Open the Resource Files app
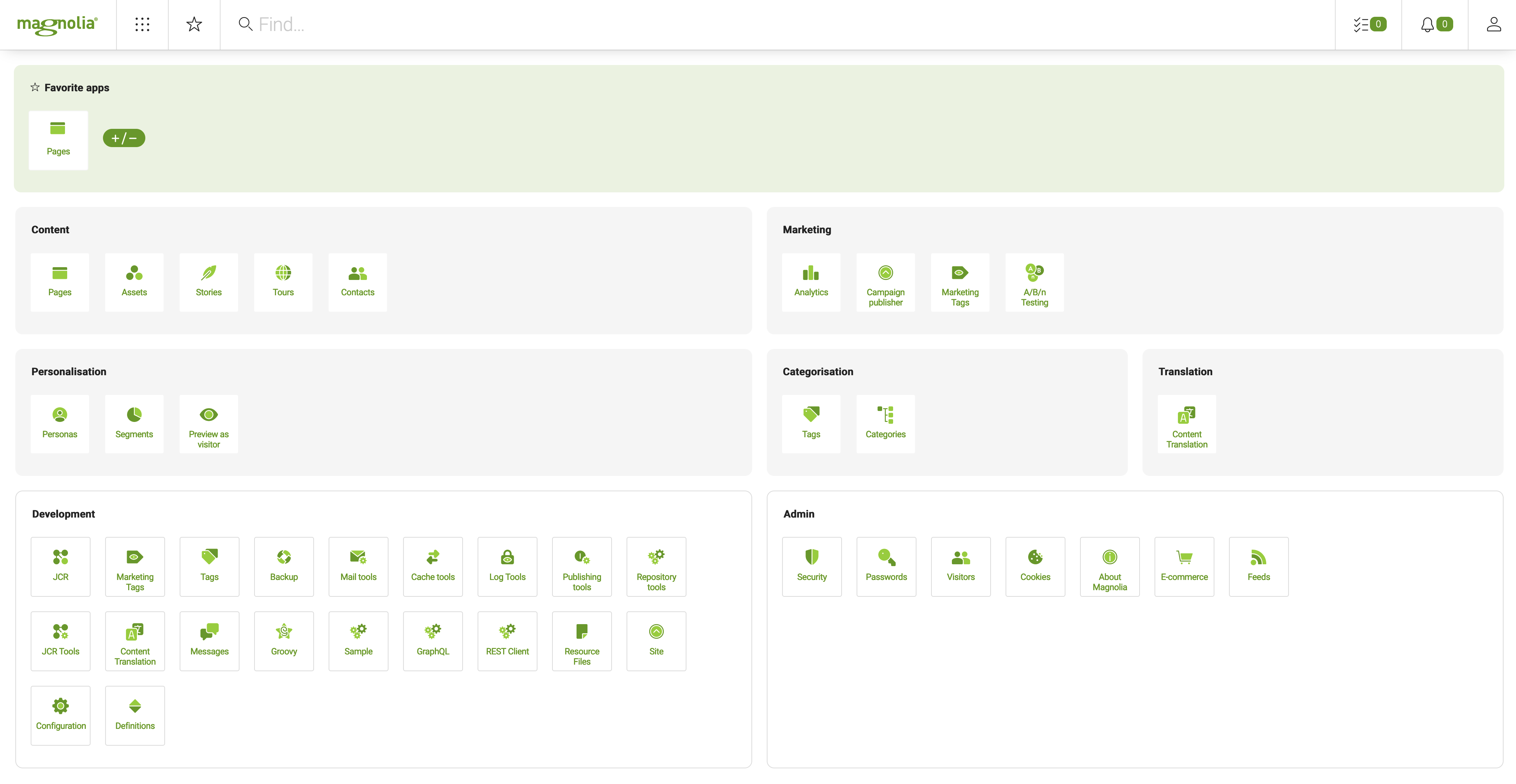Viewport: 1516px width, 784px height. point(582,641)
